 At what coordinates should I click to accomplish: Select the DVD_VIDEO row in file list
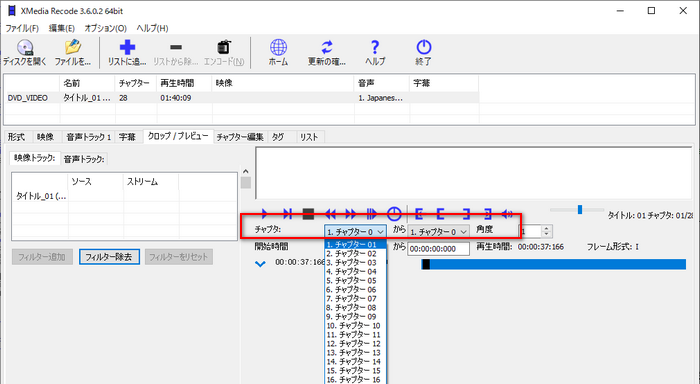tap(241, 98)
